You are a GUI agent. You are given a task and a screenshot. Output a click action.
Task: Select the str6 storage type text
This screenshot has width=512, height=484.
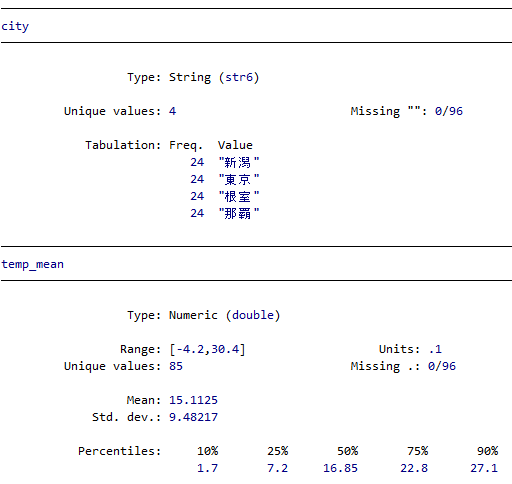pos(239,77)
